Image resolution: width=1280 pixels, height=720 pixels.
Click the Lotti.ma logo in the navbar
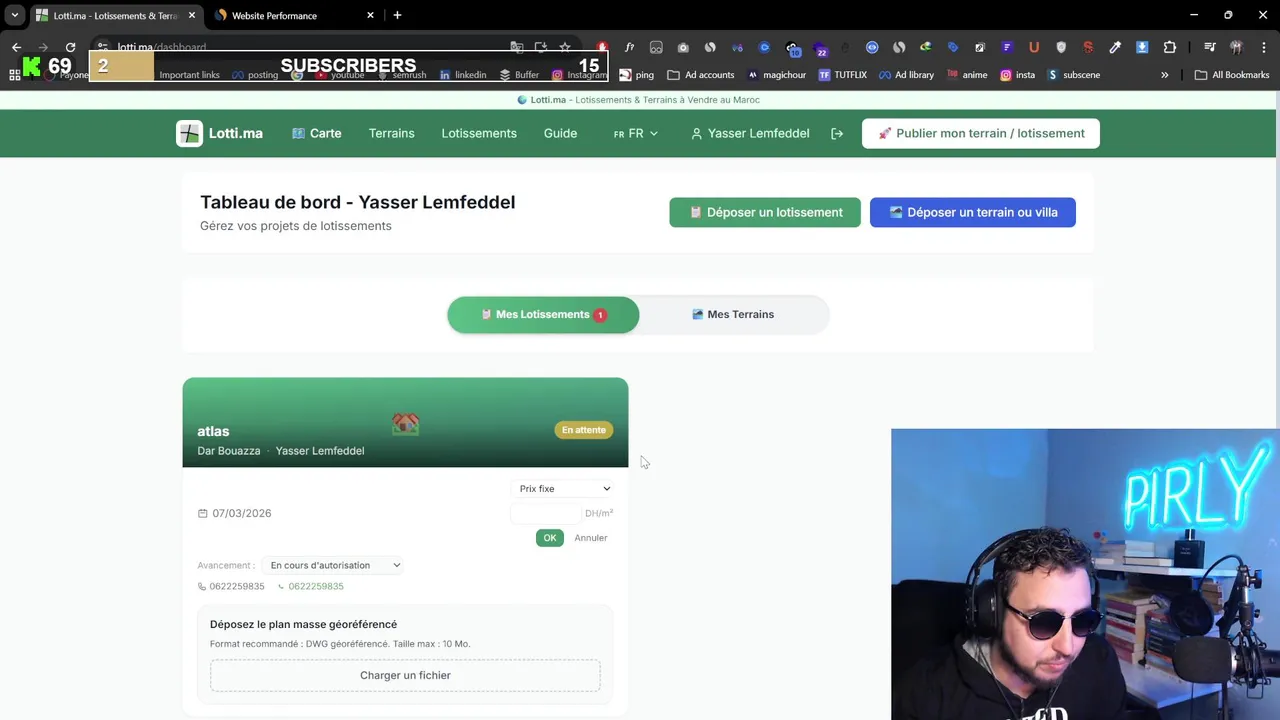click(220, 133)
